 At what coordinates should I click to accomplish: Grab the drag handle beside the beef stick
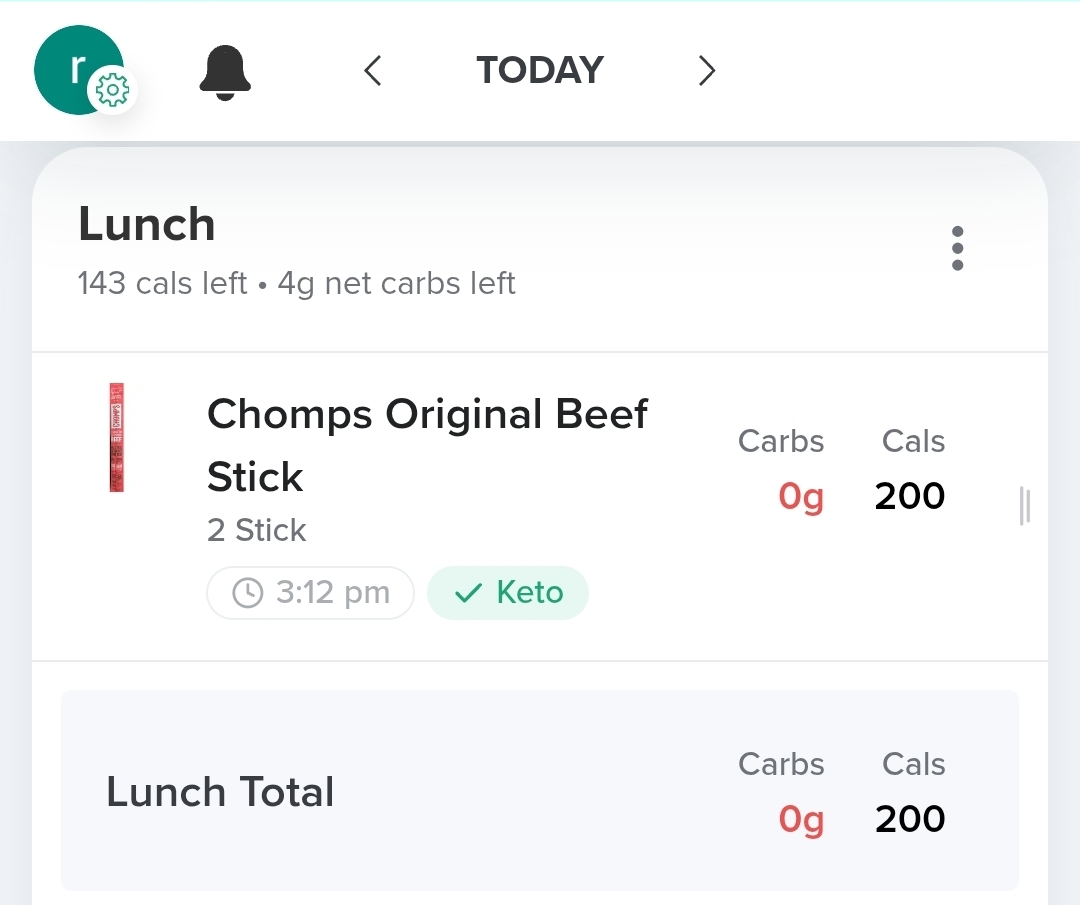[x=1024, y=506]
